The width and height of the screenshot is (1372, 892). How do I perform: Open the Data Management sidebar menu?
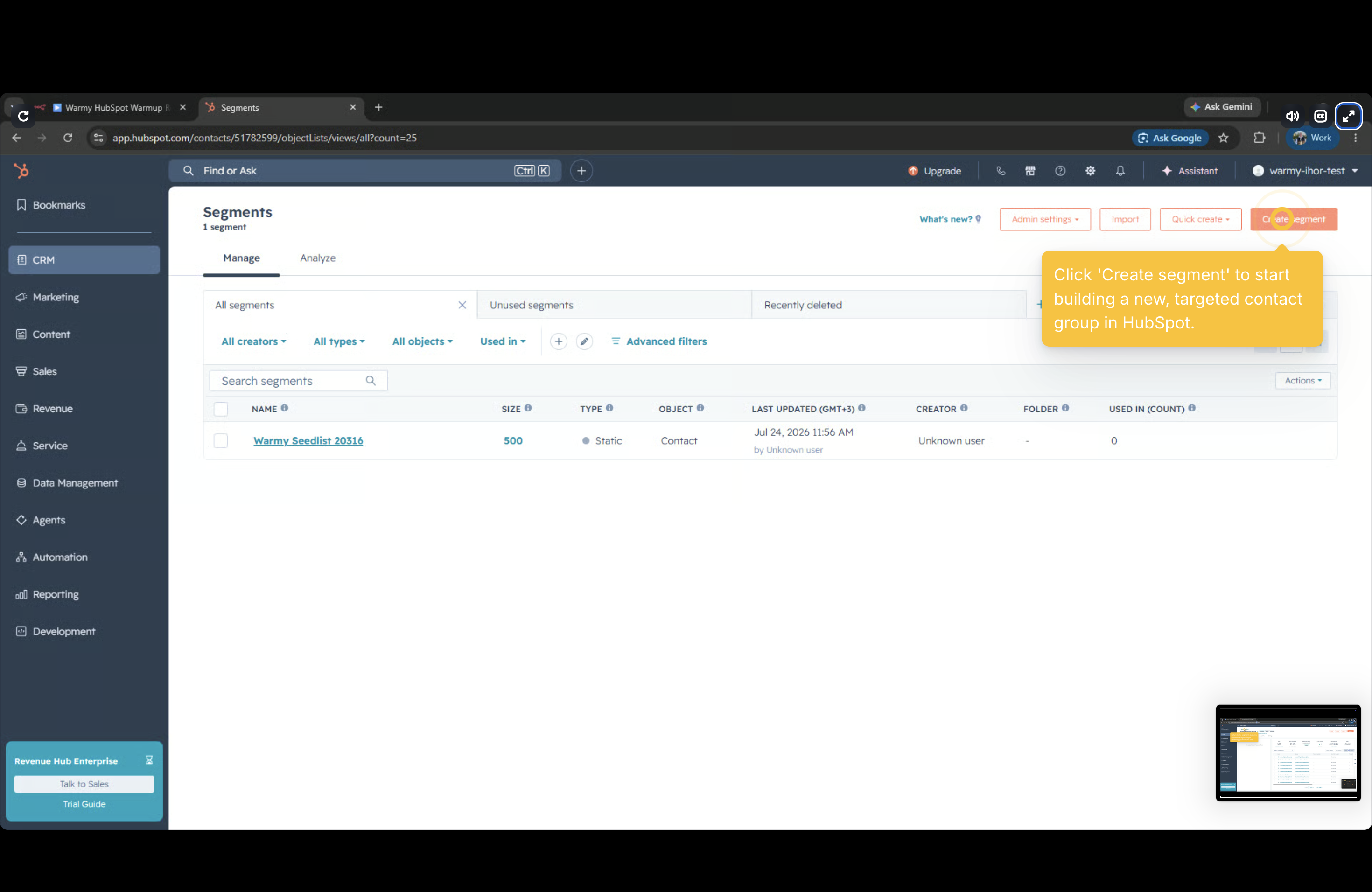click(67, 483)
